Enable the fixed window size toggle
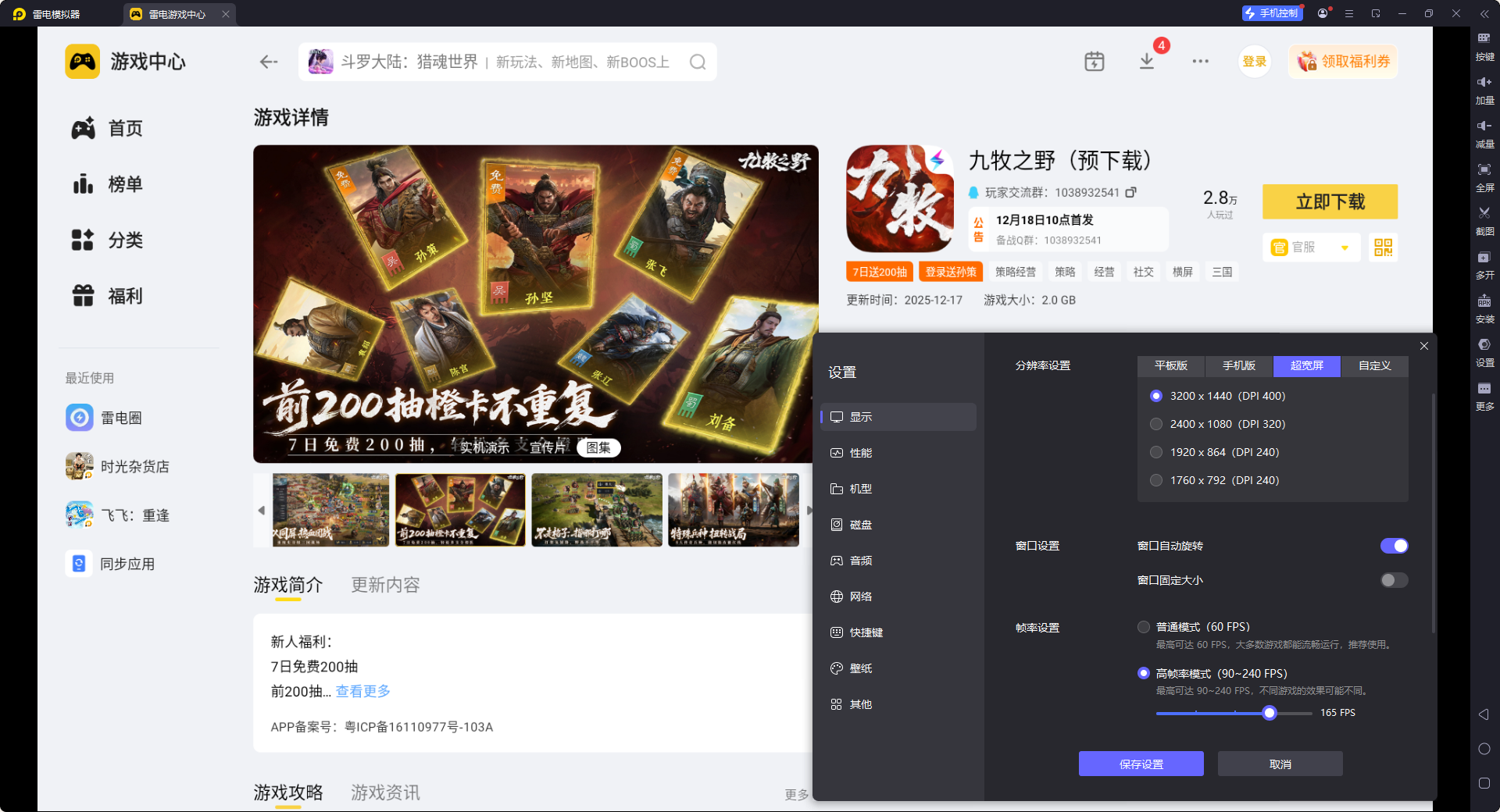The width and height of the screenshot is (1500, 812). point(1394,580)
